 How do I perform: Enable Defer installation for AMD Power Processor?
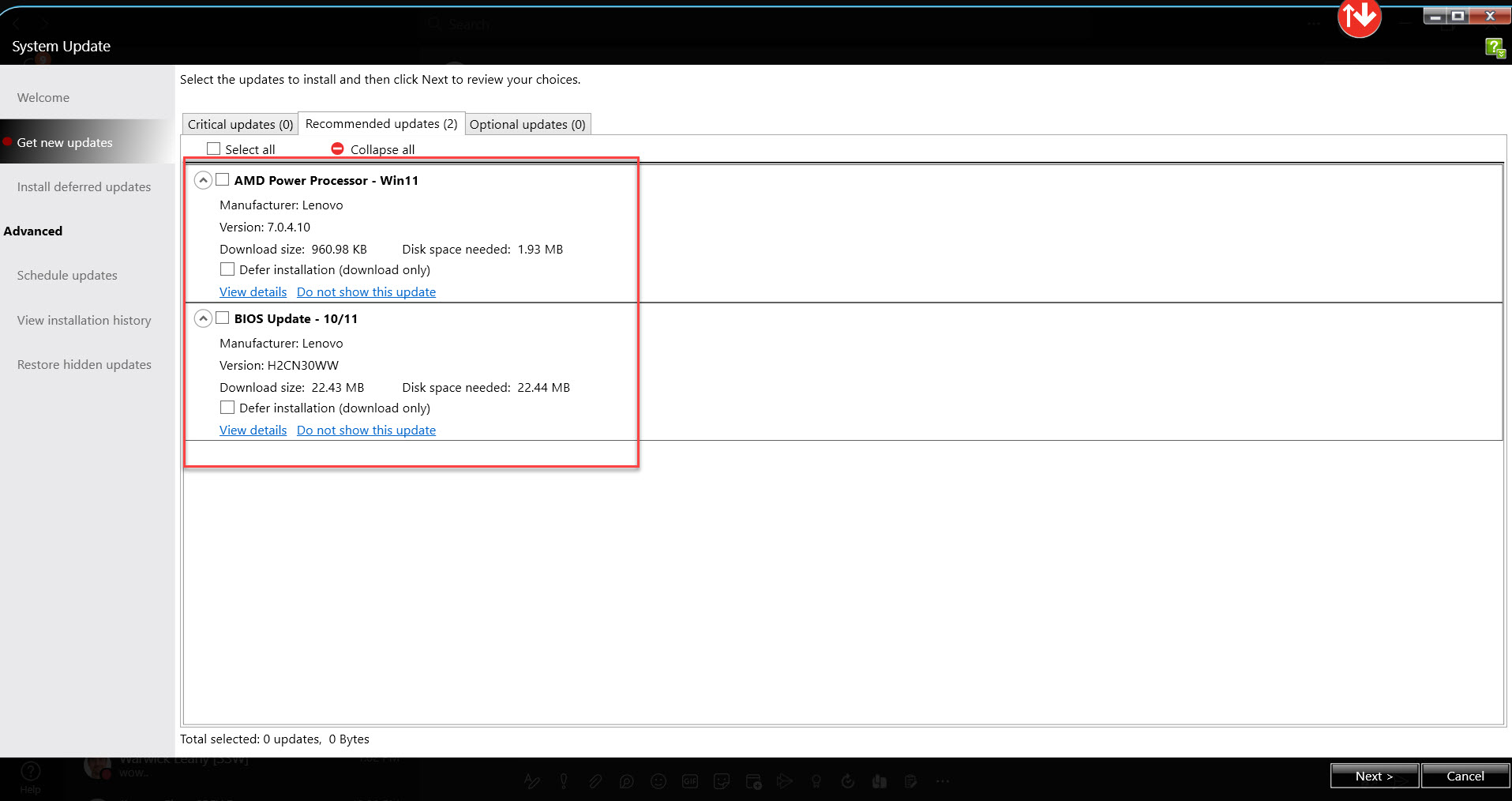click(227, 269)
